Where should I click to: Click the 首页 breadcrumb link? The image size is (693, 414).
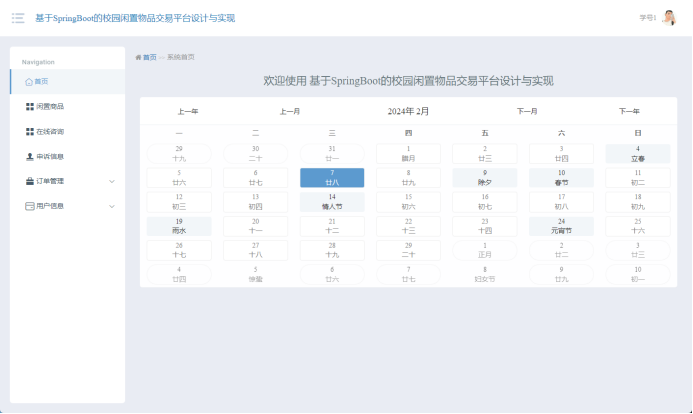tap(150, 57)
